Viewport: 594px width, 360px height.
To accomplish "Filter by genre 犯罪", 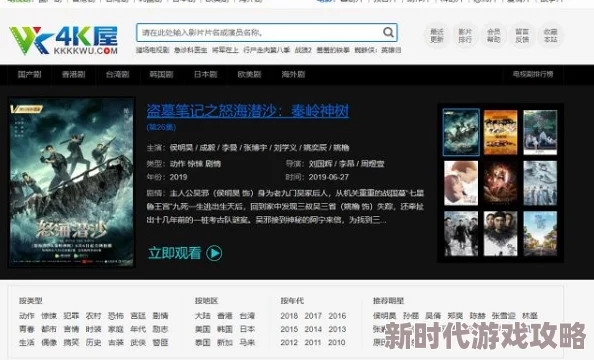I will point(71,316).
